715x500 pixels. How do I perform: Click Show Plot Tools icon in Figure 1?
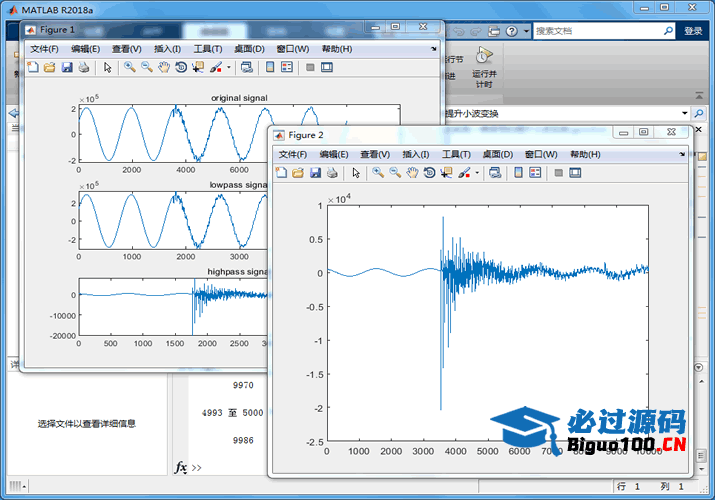(327, 67)
